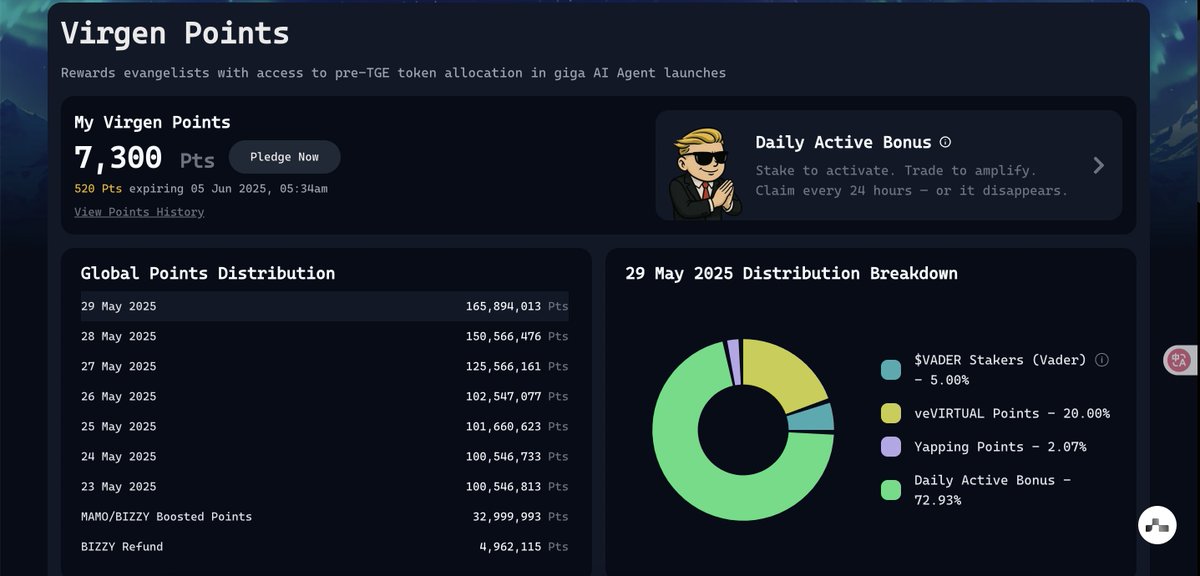The height and width of the screenshot is (576, 1200).
Task: Select the 24 May 2025 distribution row
Action: [325, 456]
